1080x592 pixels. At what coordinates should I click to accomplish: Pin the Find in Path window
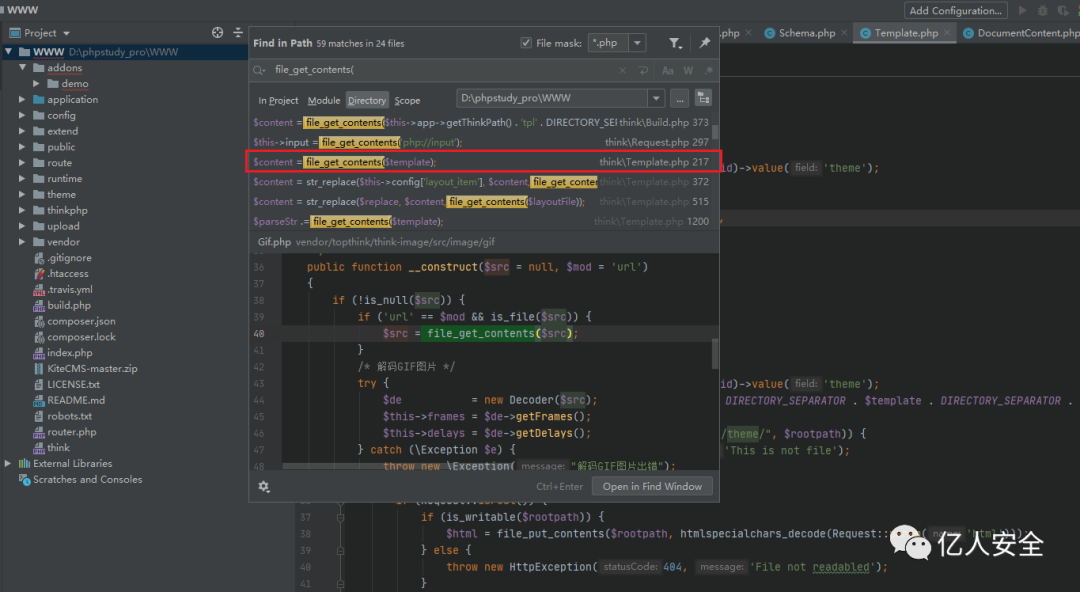705,44
